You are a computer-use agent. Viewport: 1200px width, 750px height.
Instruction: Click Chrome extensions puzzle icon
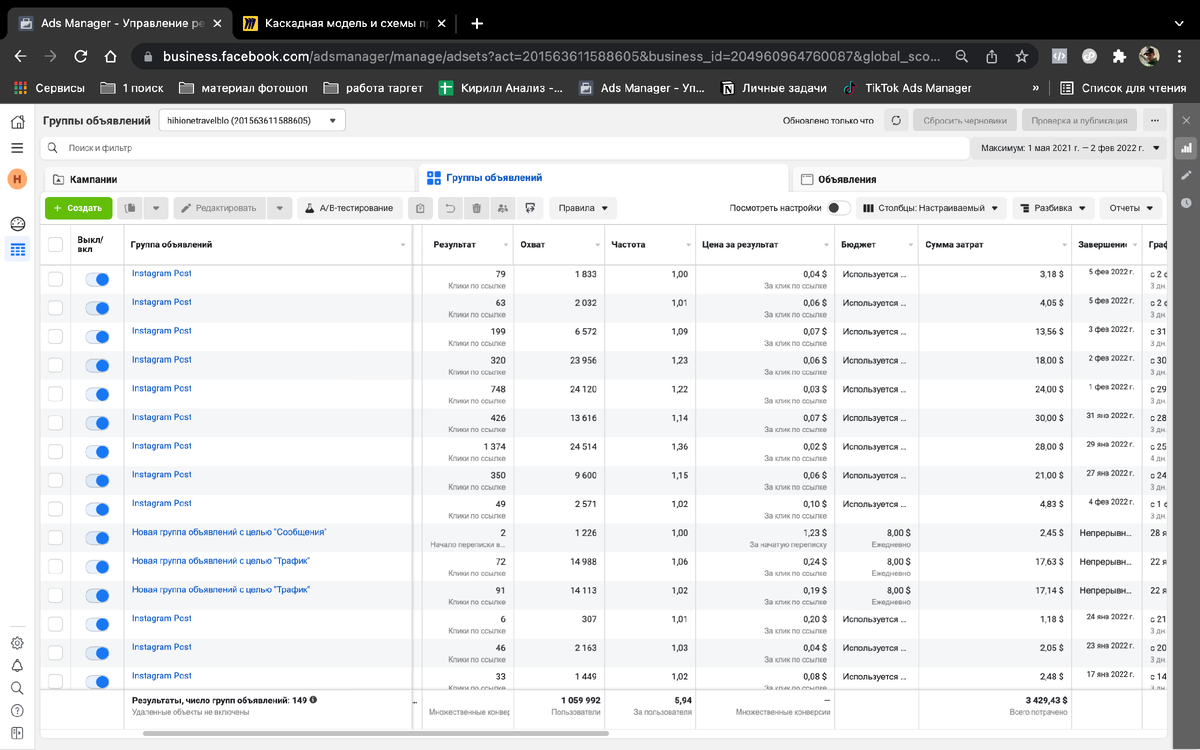pyautogui.click(x=1119, y=57)
